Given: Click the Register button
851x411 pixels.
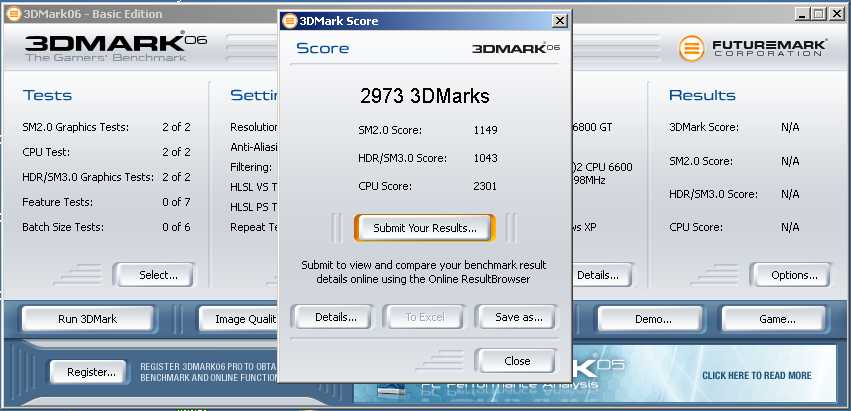Looking at the screenshot, I should 88,372.
